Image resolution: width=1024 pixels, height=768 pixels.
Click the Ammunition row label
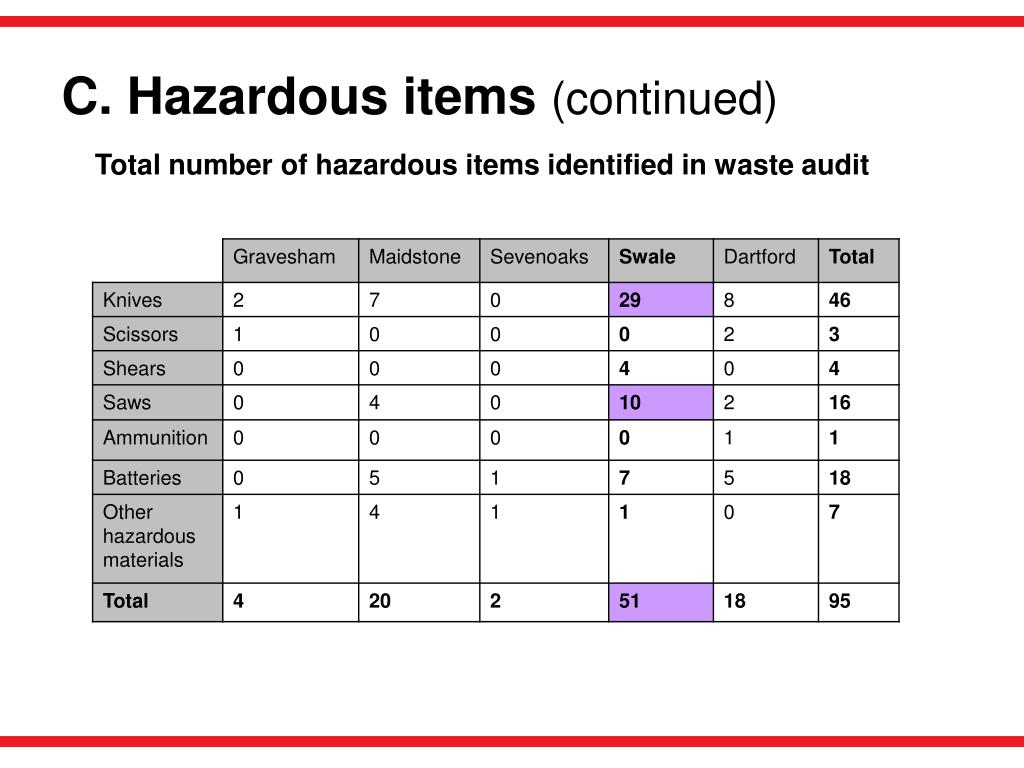155,438
